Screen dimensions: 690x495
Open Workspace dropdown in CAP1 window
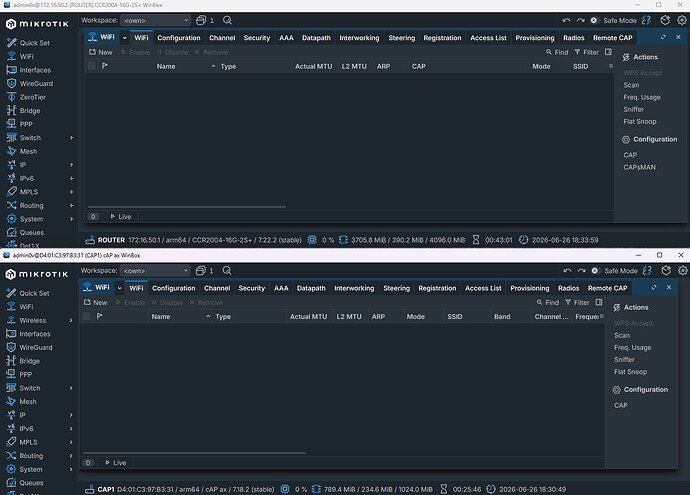point(155,271)
